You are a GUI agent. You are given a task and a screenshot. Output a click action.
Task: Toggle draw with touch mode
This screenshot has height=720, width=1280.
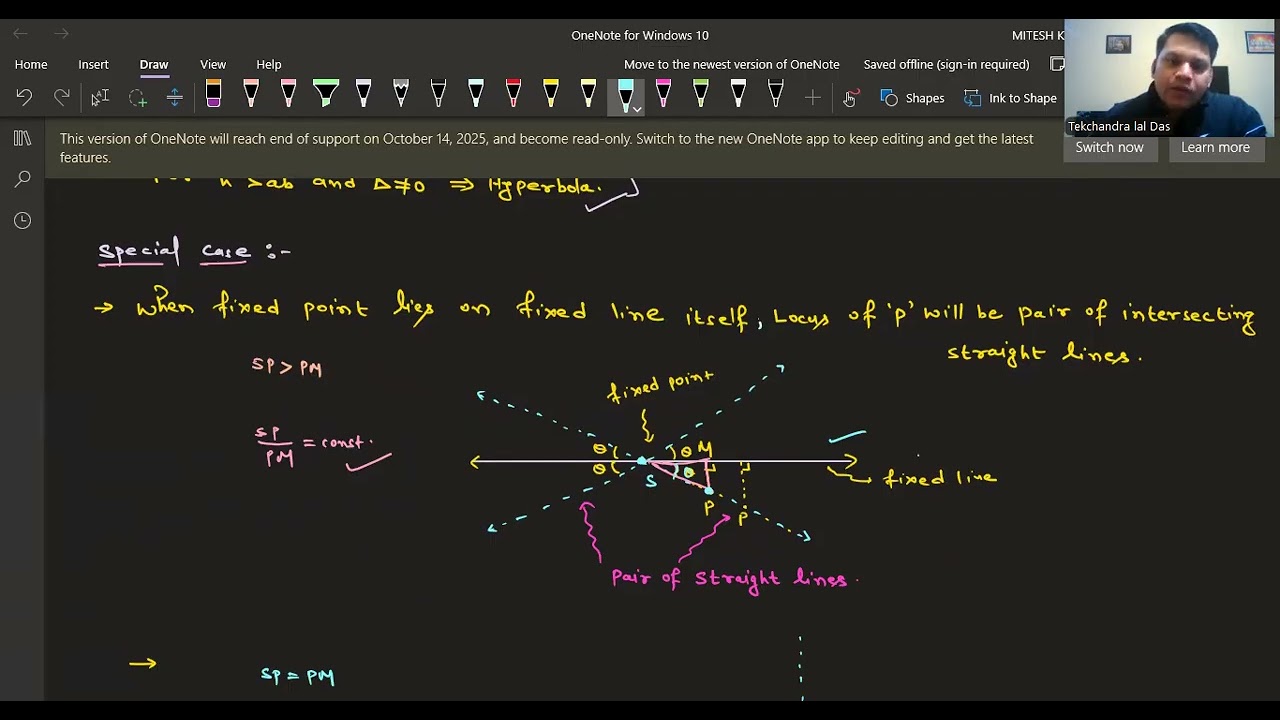(850, 98)
